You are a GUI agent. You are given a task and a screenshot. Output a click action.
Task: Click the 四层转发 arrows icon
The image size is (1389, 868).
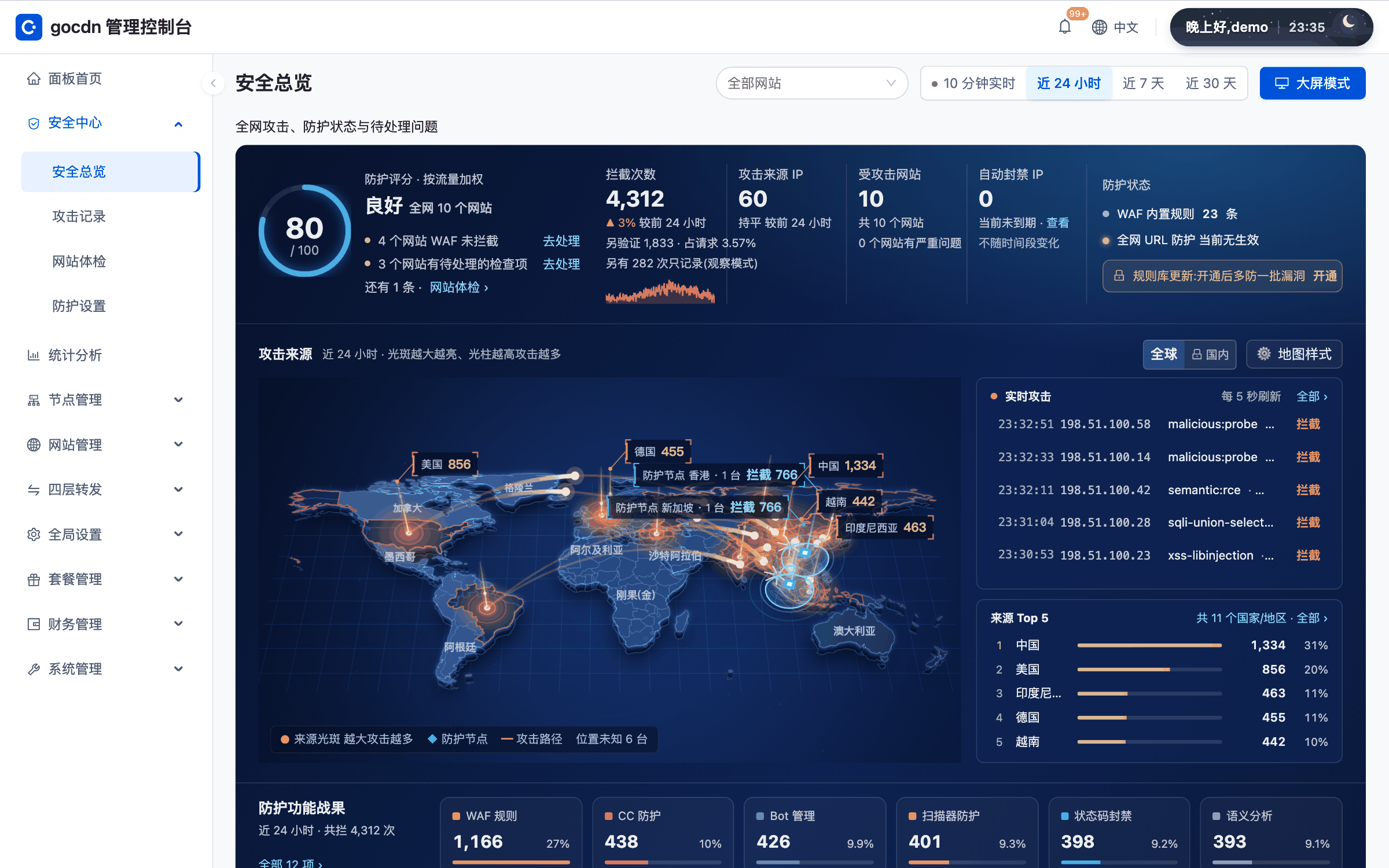[x=34, y=490]
